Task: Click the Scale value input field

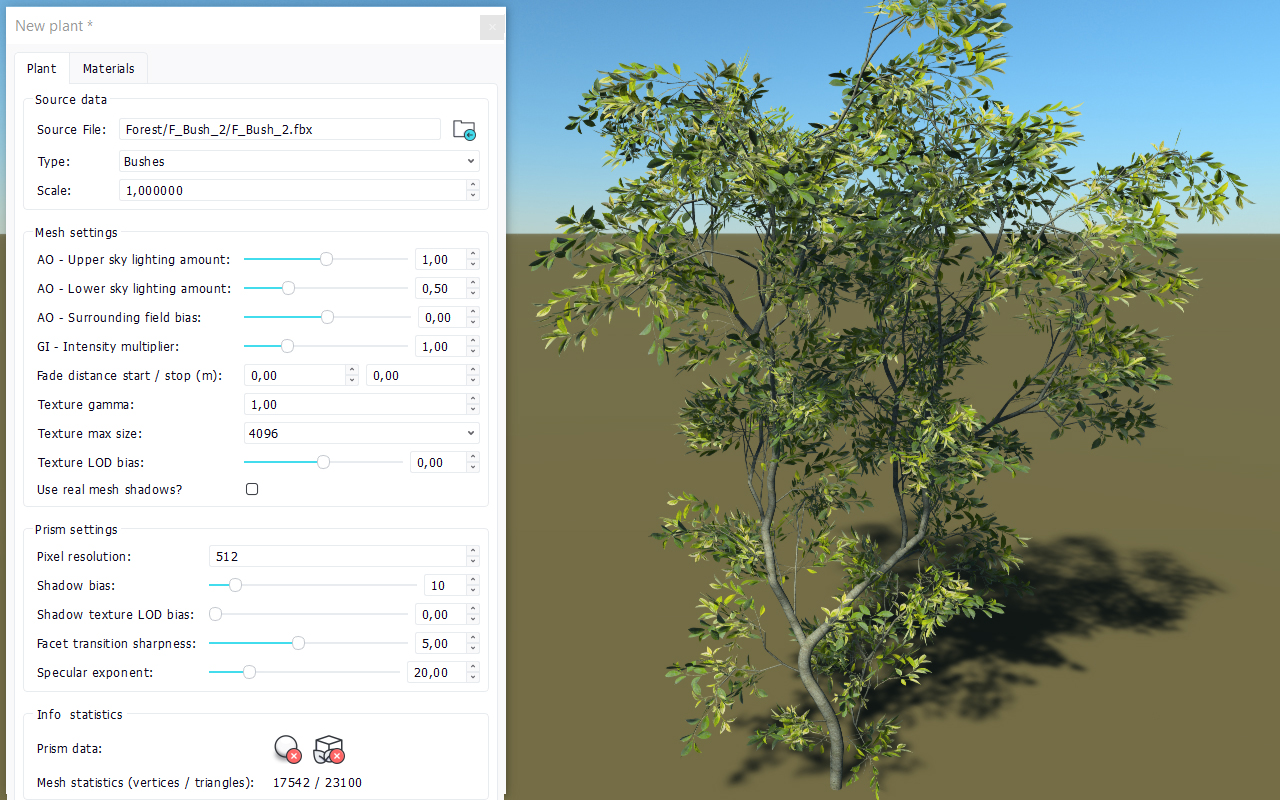Action: tap(292, 190)
